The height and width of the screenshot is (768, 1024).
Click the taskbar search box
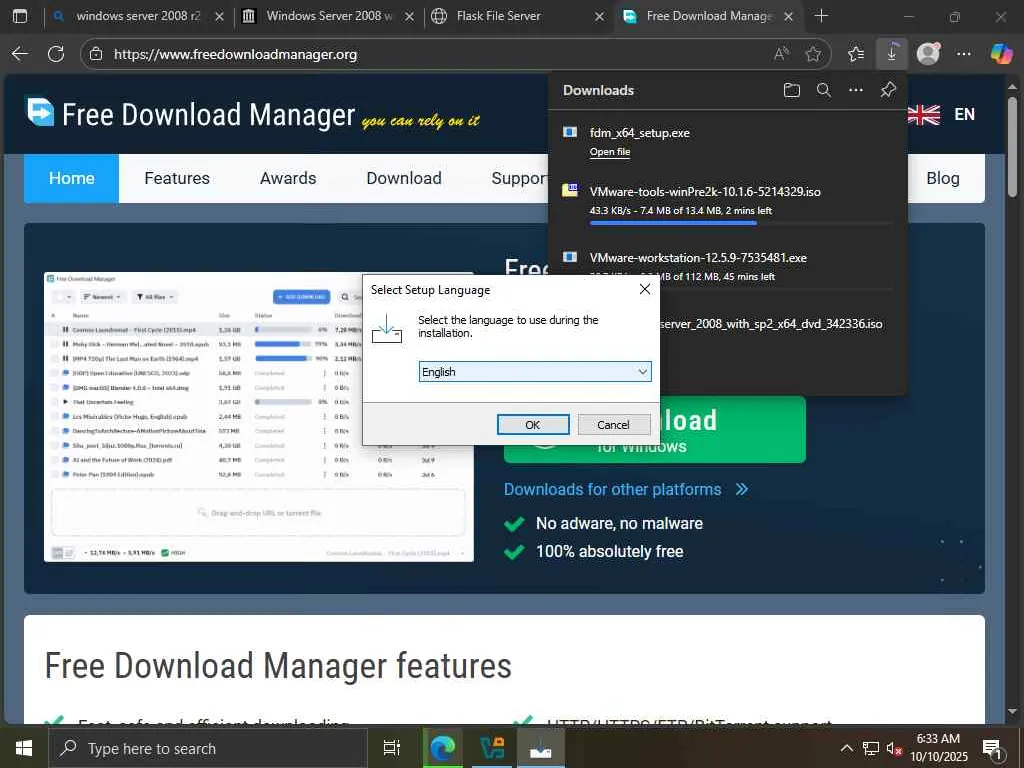click(208, 748)
